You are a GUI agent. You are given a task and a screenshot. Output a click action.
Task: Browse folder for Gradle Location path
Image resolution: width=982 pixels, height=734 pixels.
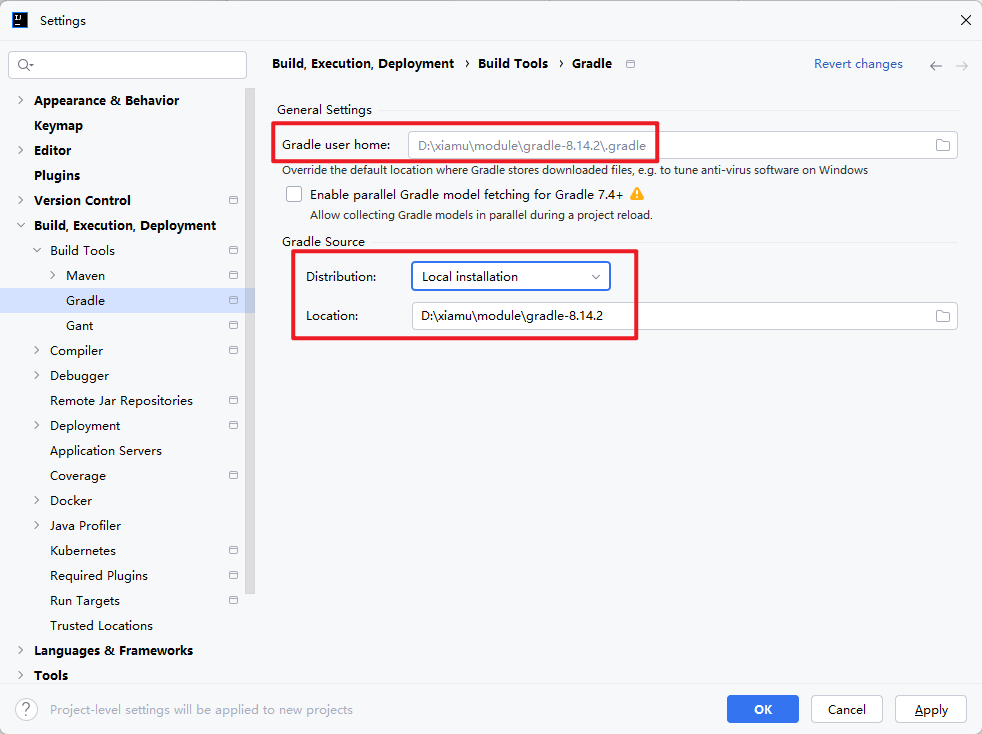(x=943, y=316)
